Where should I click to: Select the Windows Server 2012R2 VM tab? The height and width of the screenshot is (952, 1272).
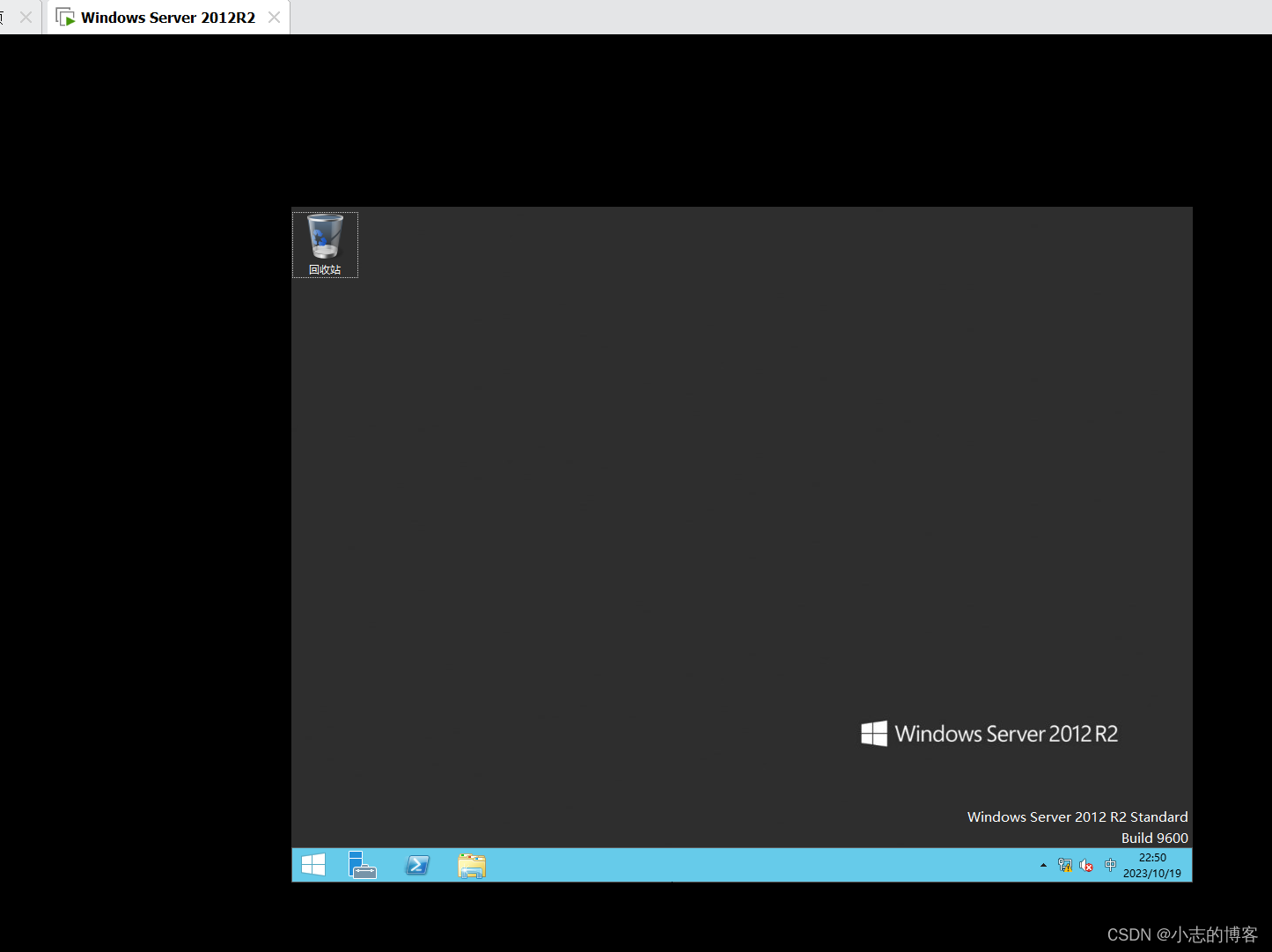(168, 18)
